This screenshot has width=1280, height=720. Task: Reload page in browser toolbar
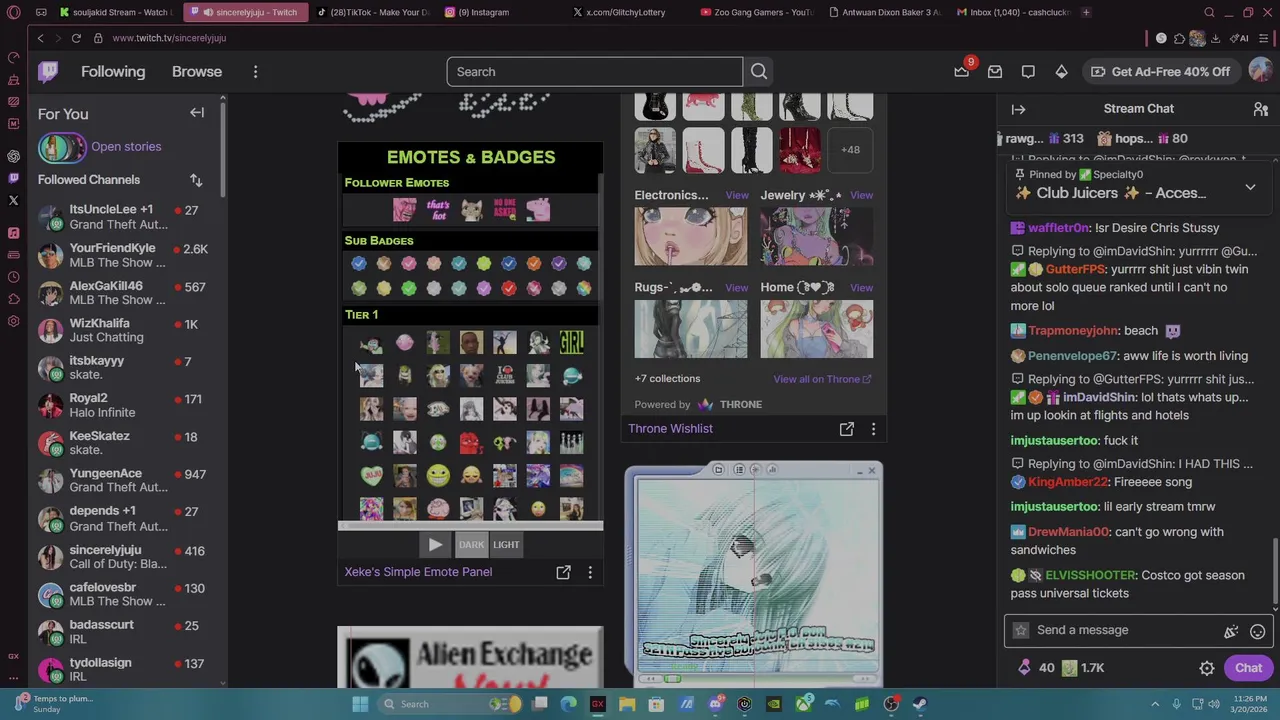[75, 38]
